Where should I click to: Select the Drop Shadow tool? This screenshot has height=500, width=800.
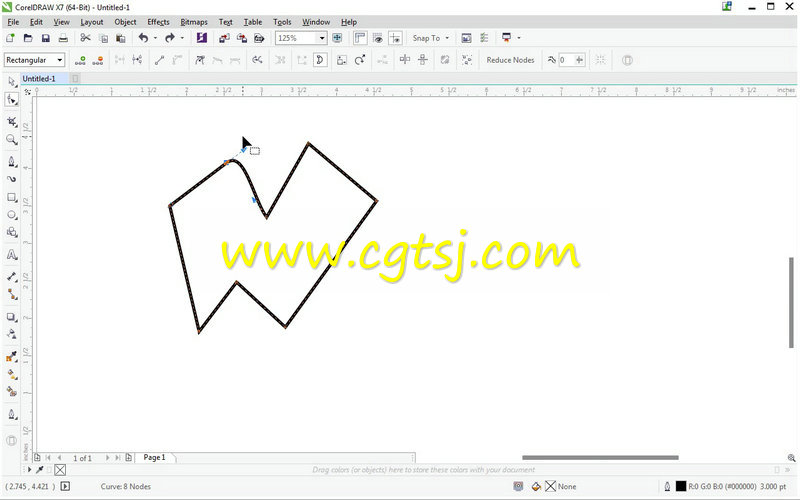[12, 317]
